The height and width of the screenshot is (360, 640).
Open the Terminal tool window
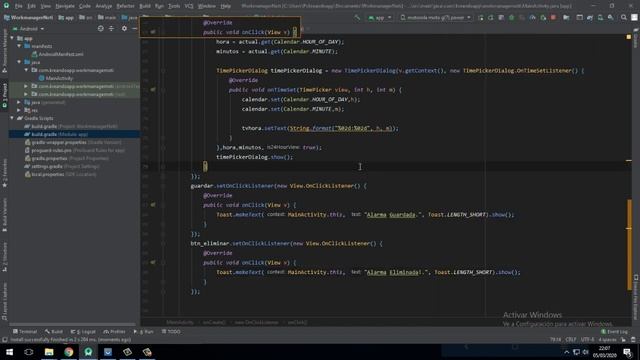(25, 332)
